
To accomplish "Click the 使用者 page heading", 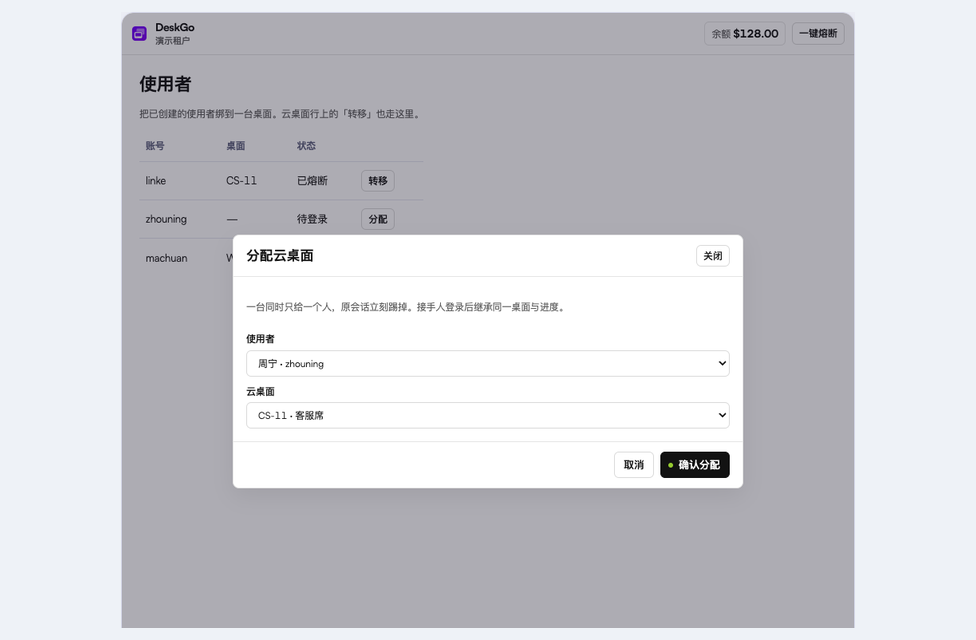I will coord(165,84).
